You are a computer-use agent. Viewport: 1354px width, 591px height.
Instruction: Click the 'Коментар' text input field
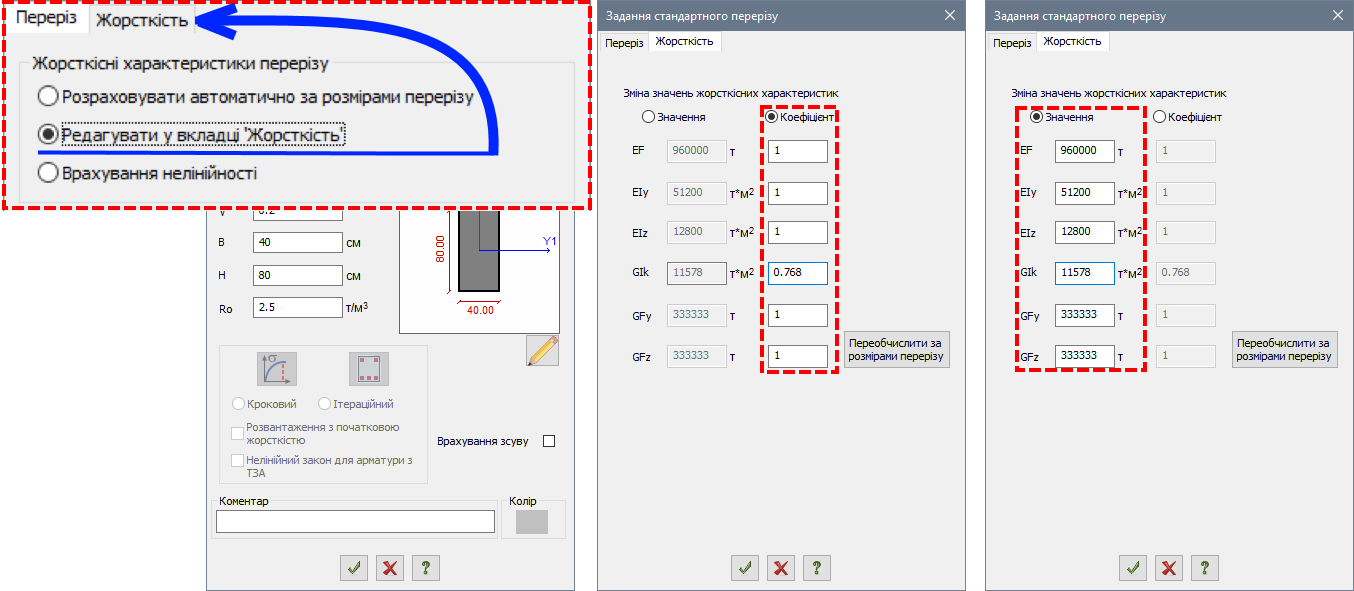coord(355,522)
